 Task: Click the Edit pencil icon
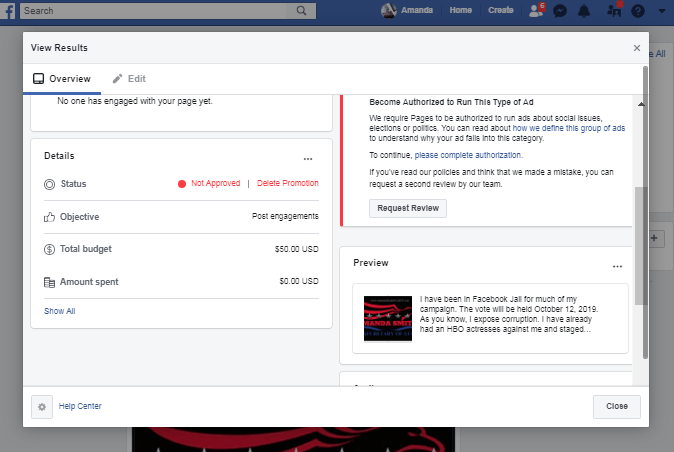(117, 79)
